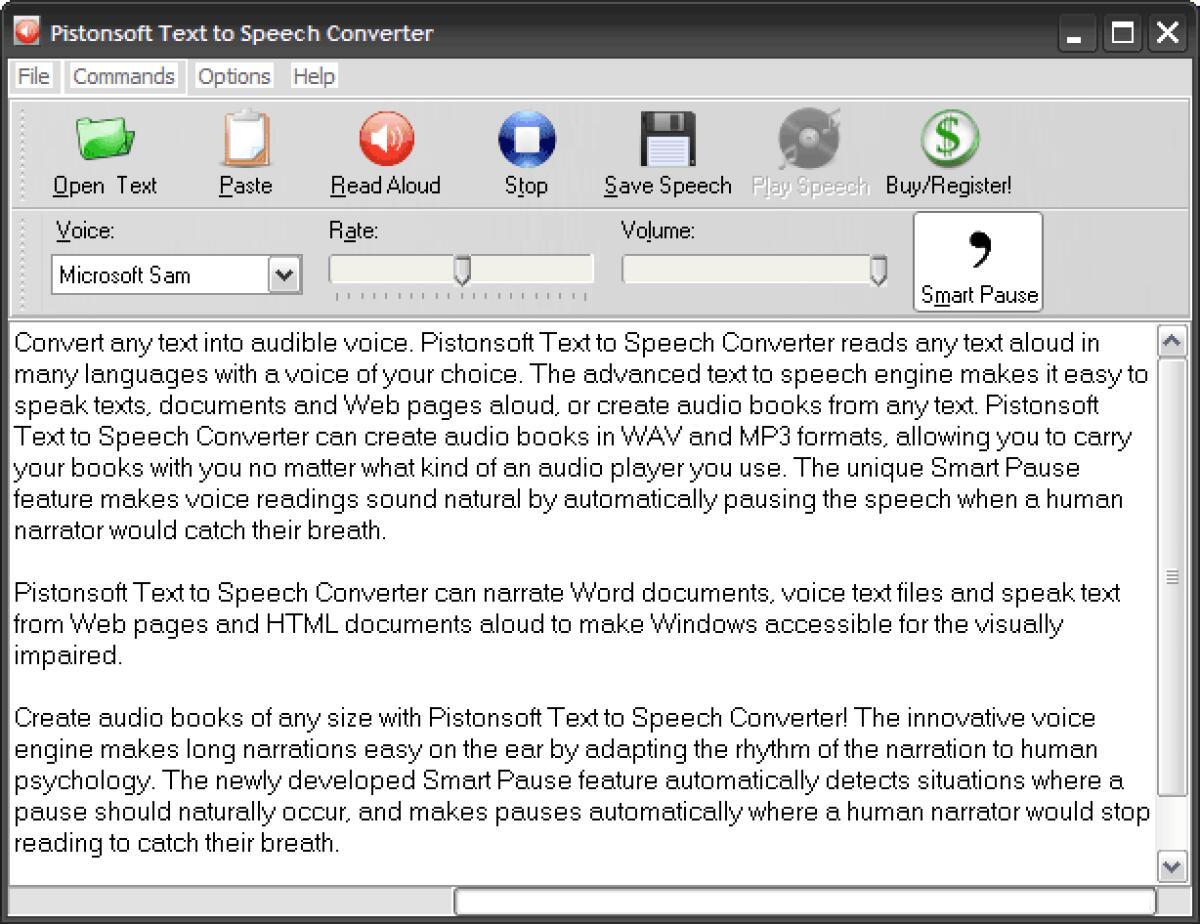
Task: Open the Commands menu
Action: coord(124,76)
